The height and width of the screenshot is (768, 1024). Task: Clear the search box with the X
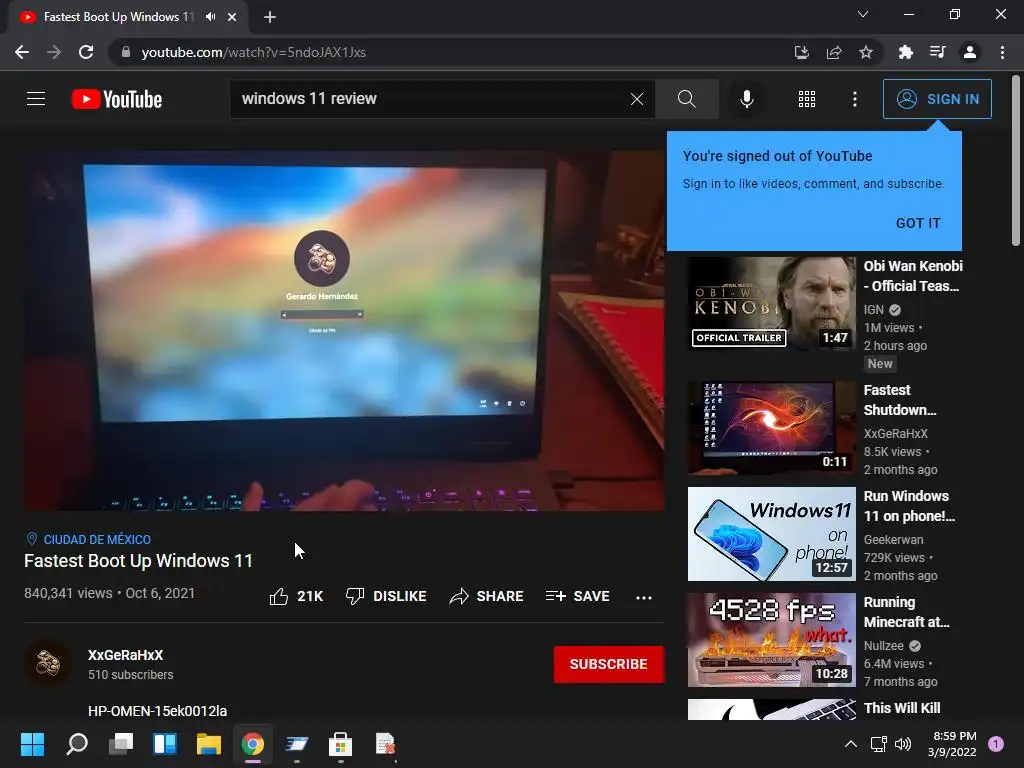[637, 99]
